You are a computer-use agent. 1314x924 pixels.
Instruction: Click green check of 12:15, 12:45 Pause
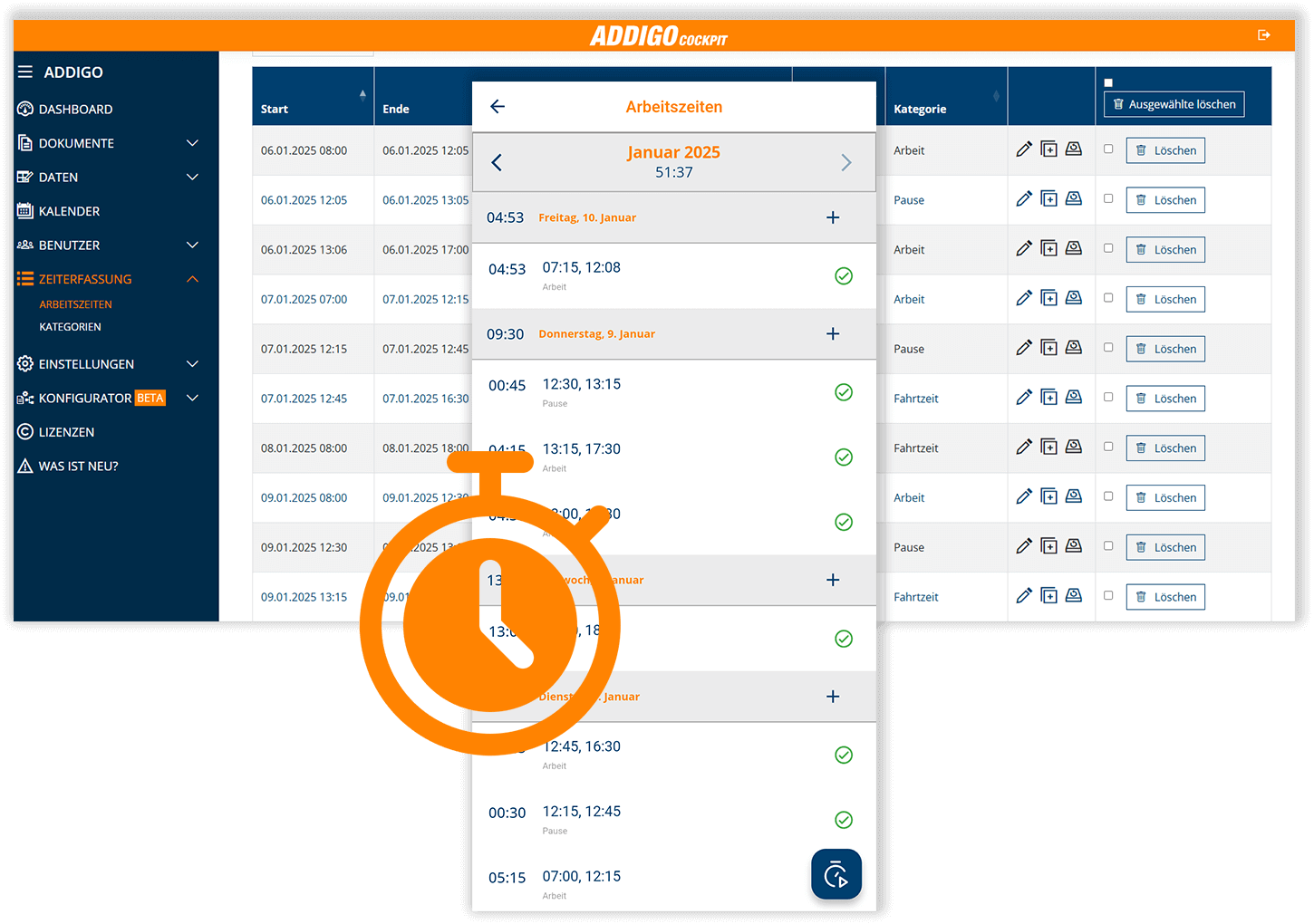point(844,821)
